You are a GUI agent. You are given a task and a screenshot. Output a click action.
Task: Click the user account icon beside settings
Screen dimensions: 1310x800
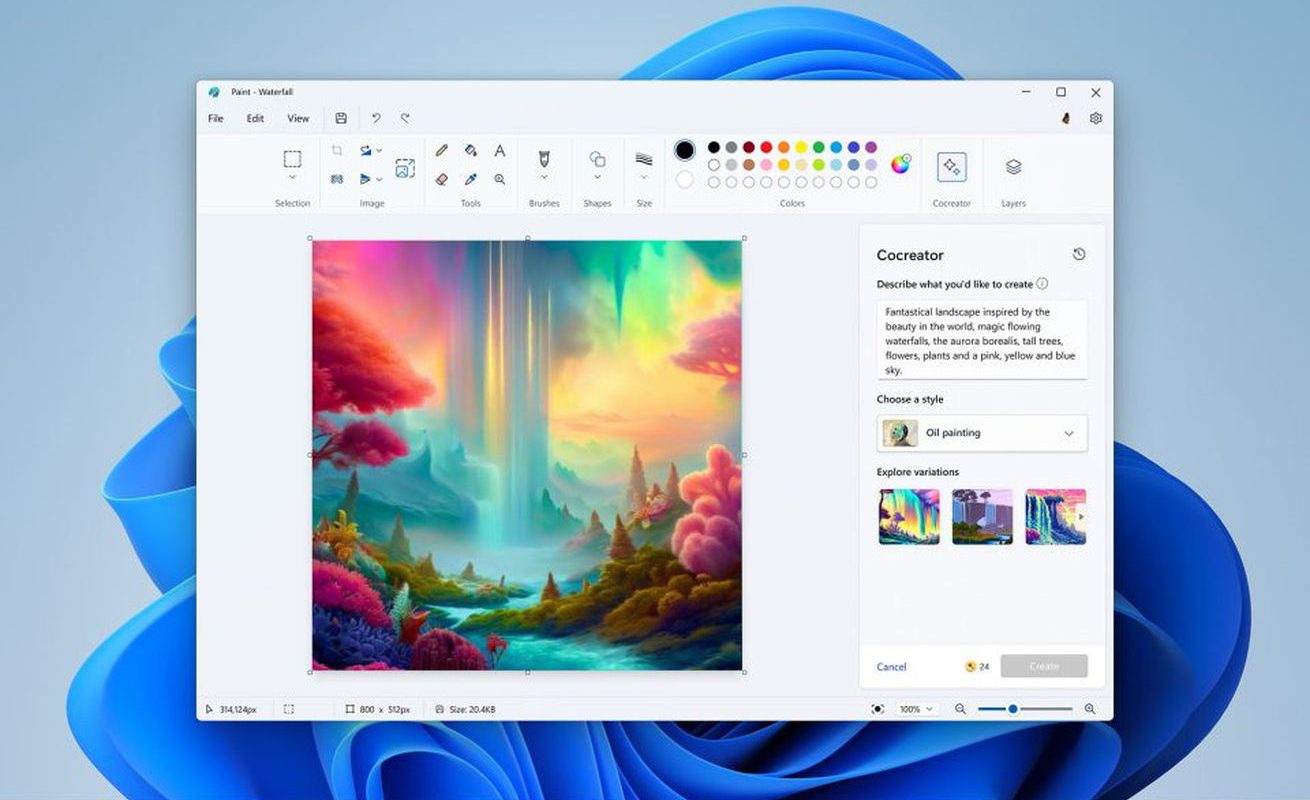tap(1067, 118)
